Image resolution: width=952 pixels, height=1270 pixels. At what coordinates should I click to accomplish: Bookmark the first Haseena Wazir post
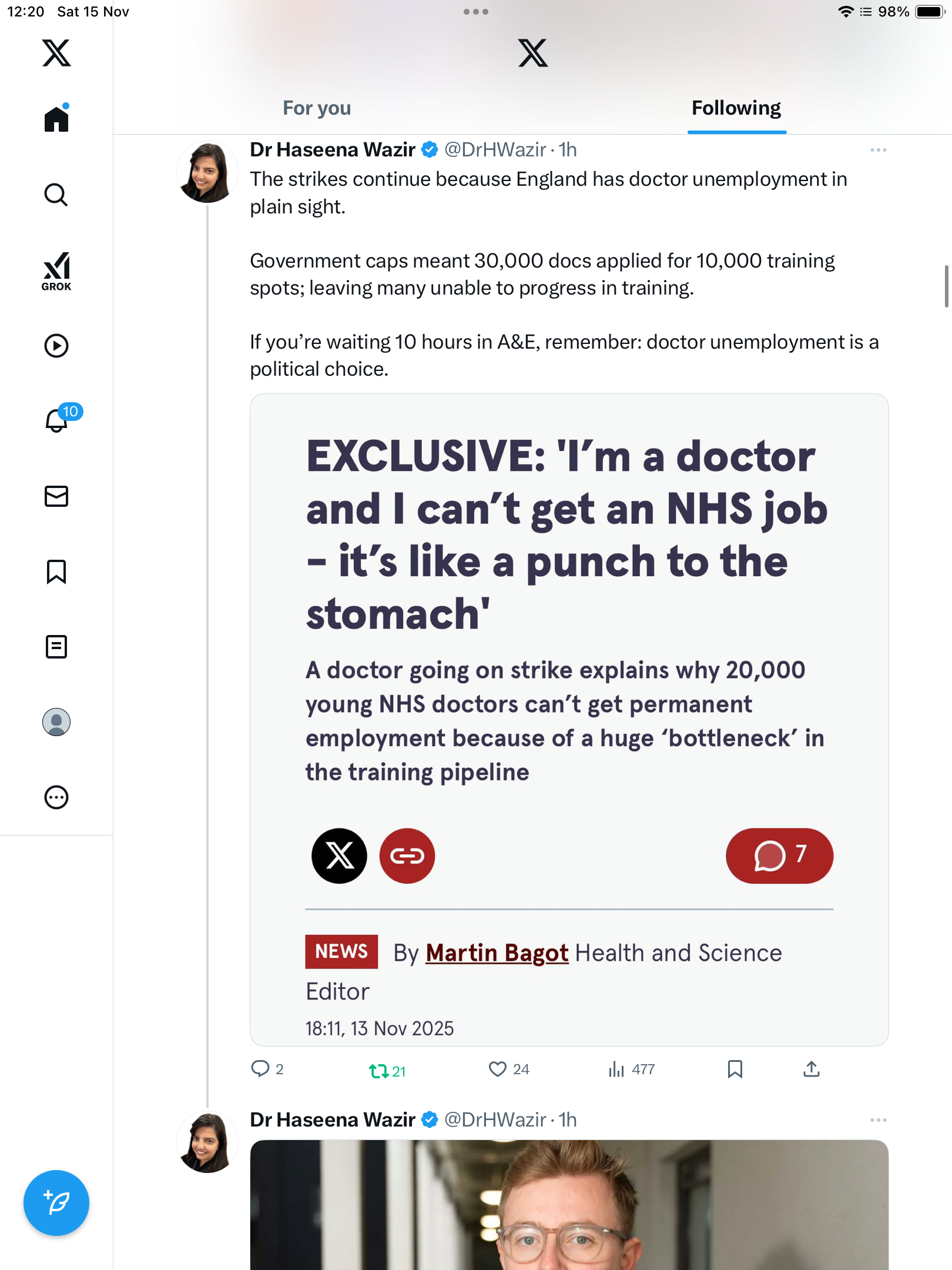click(x=735, y=1069)
